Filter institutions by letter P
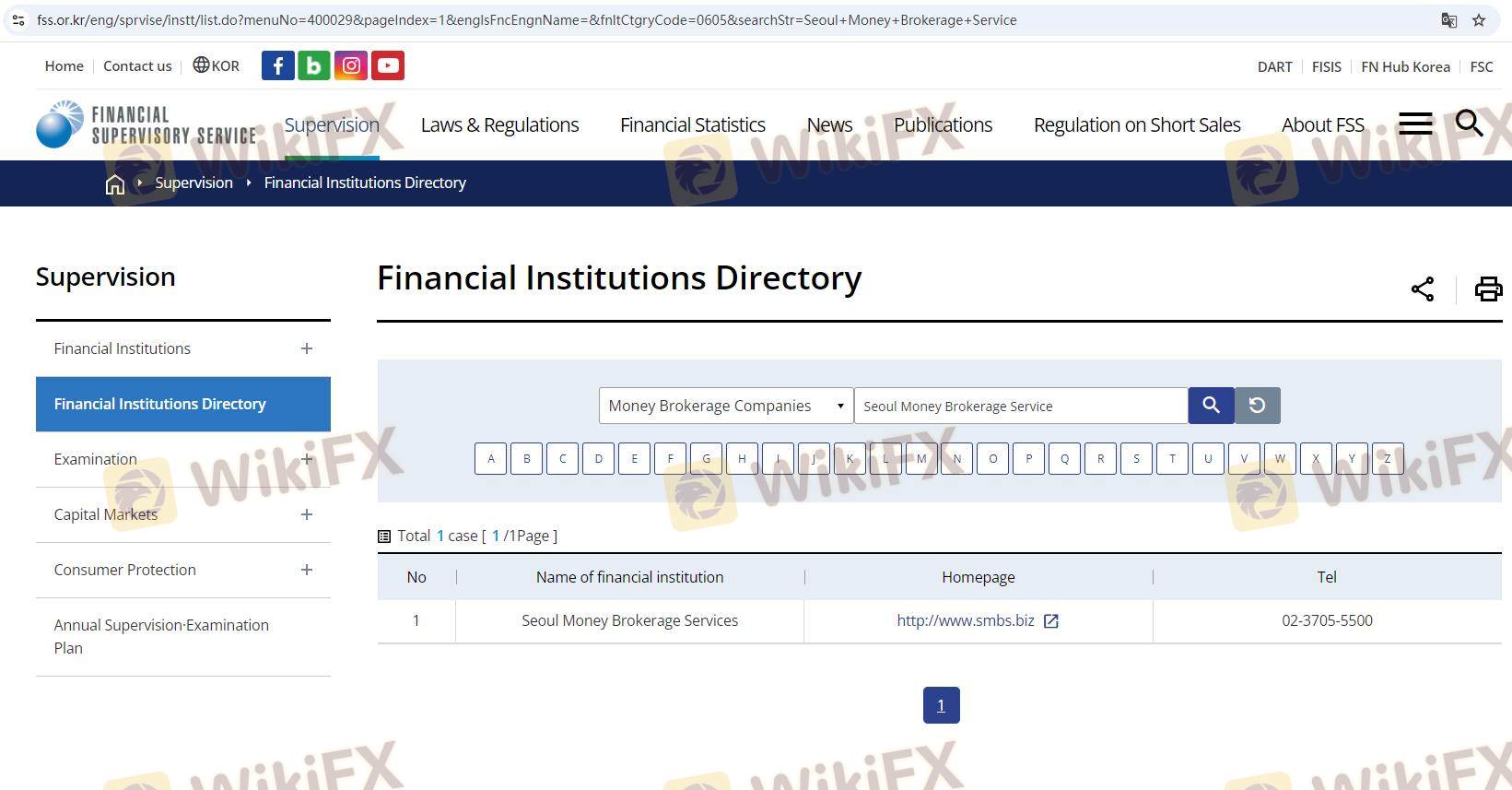 (x=1028, y=458)
